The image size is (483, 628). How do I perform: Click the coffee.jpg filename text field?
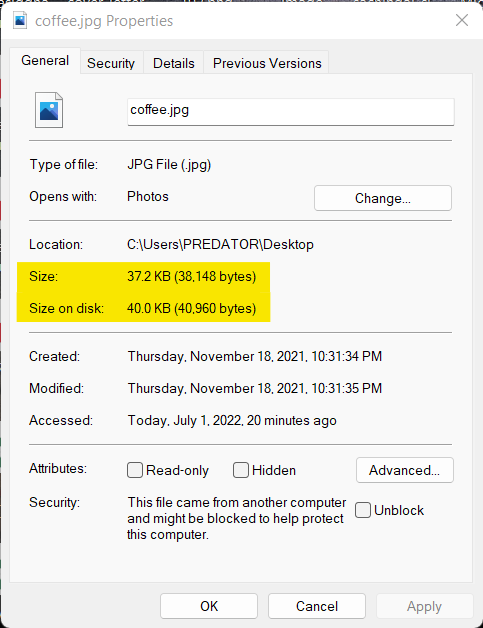click(291, 111)
